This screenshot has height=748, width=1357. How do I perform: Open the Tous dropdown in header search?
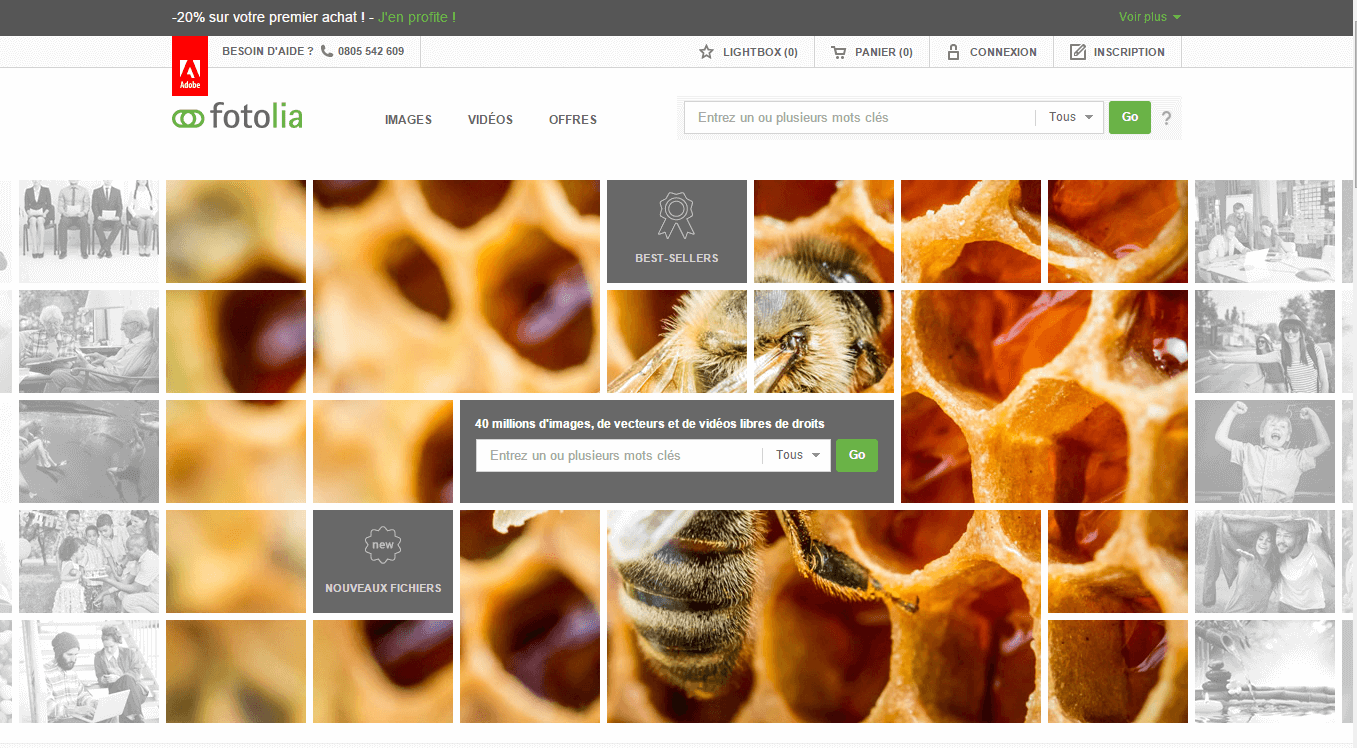1070,117
